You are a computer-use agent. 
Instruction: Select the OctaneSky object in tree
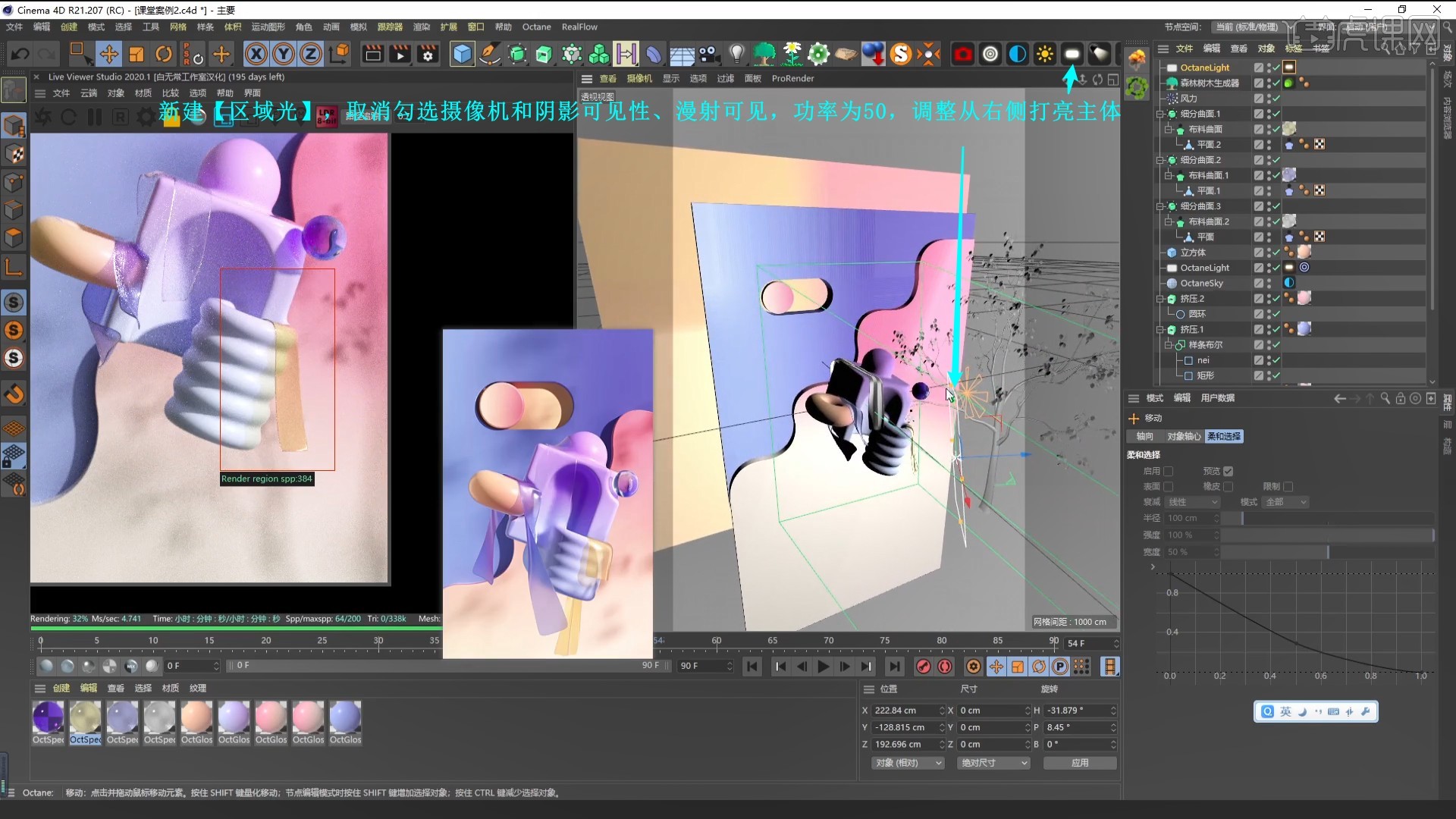1201,283
